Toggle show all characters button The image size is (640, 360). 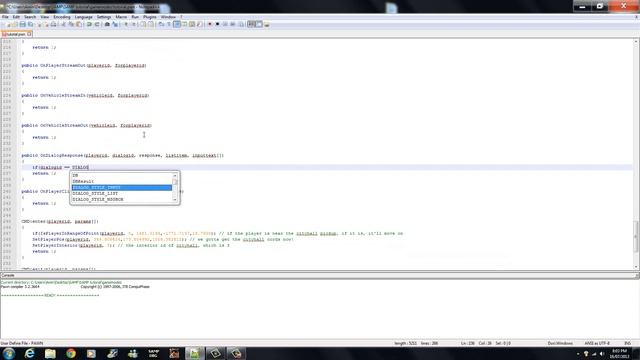click(169, 24)
